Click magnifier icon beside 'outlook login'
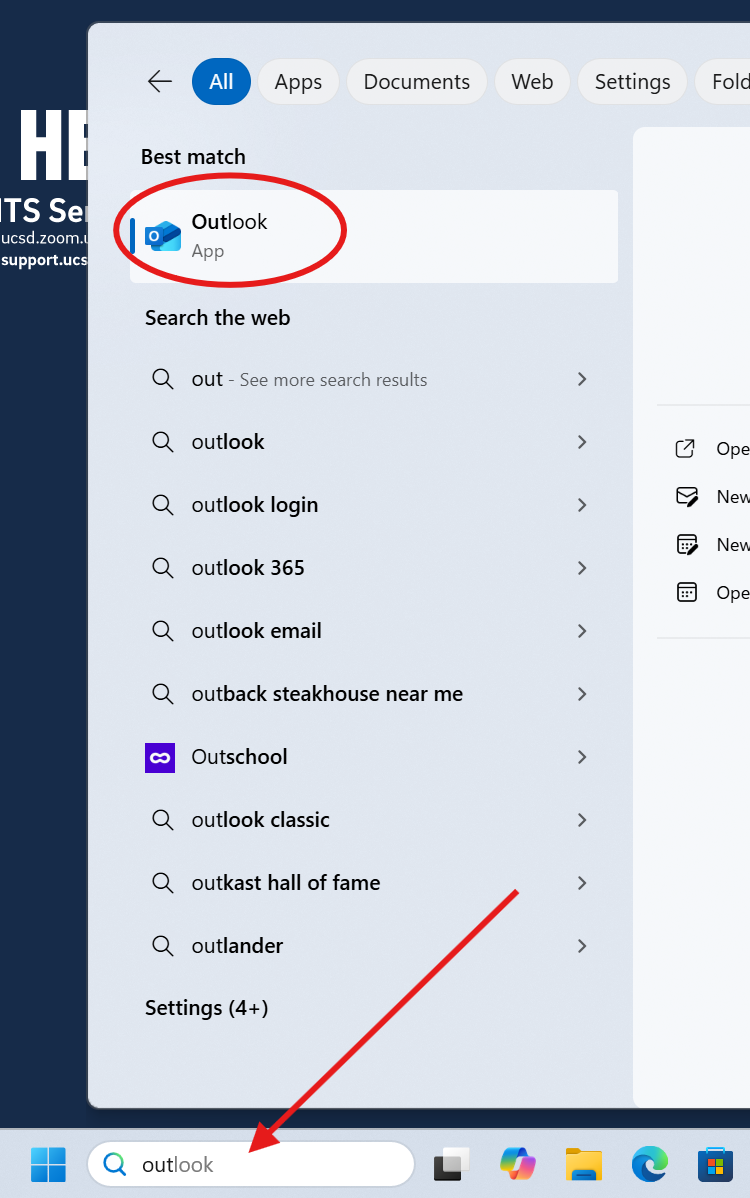 tap(162, 504)
